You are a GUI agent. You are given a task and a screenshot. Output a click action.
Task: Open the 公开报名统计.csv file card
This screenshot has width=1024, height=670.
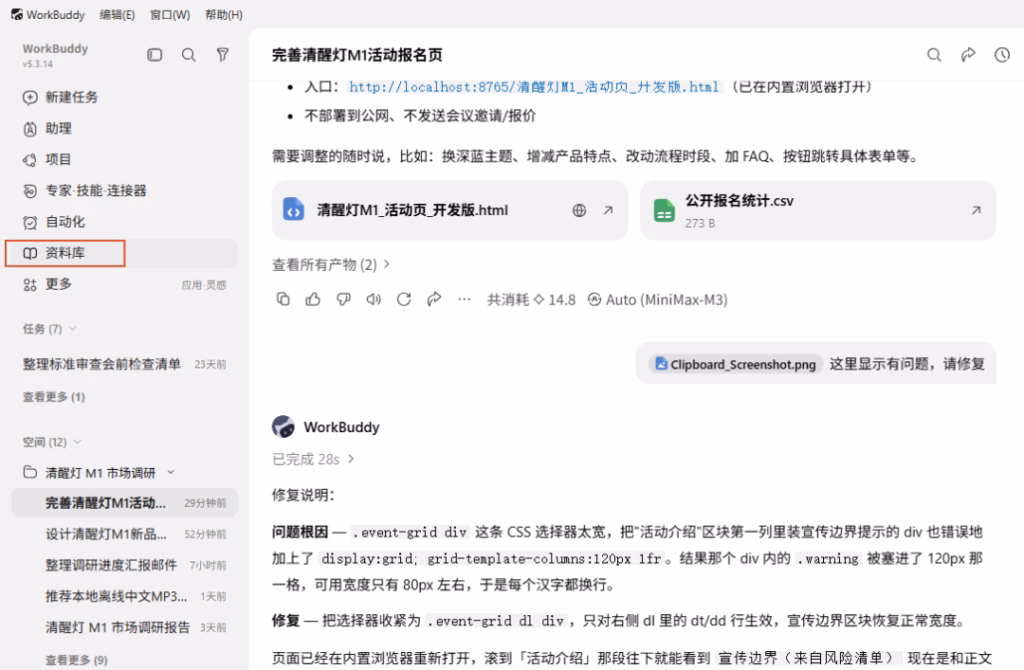coord(818,210)
